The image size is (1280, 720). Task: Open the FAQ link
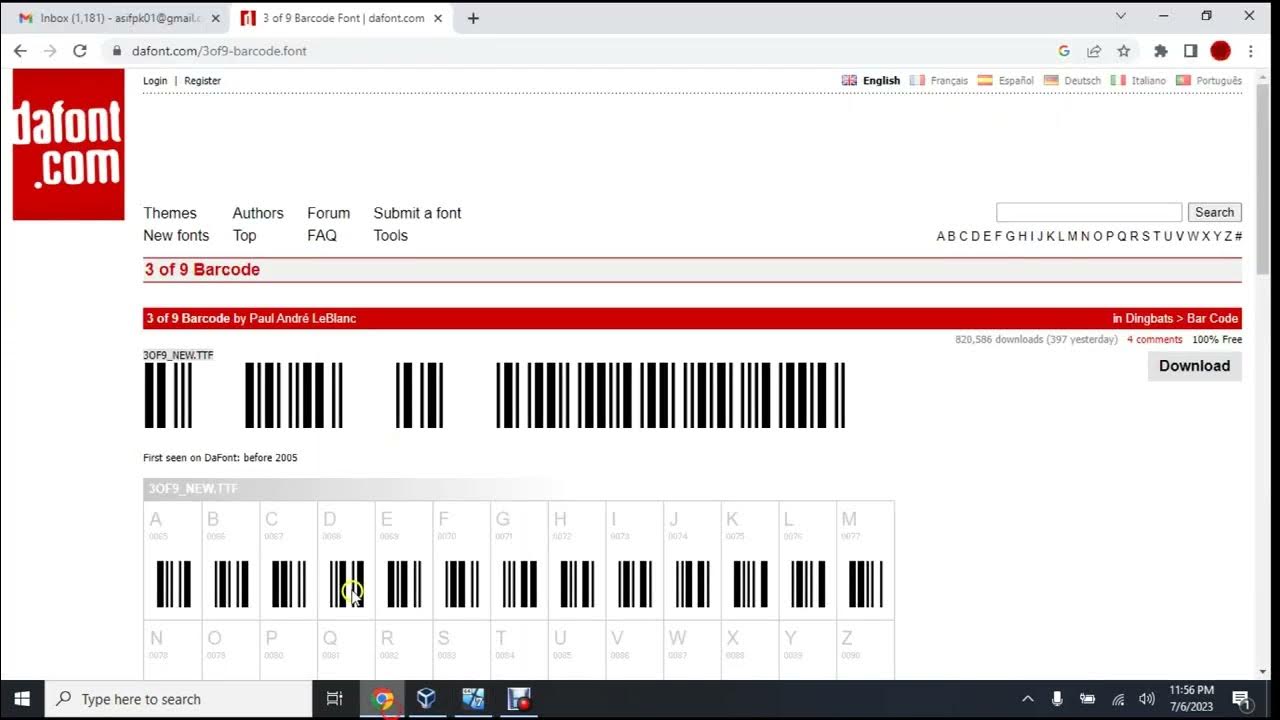point(322,236)
